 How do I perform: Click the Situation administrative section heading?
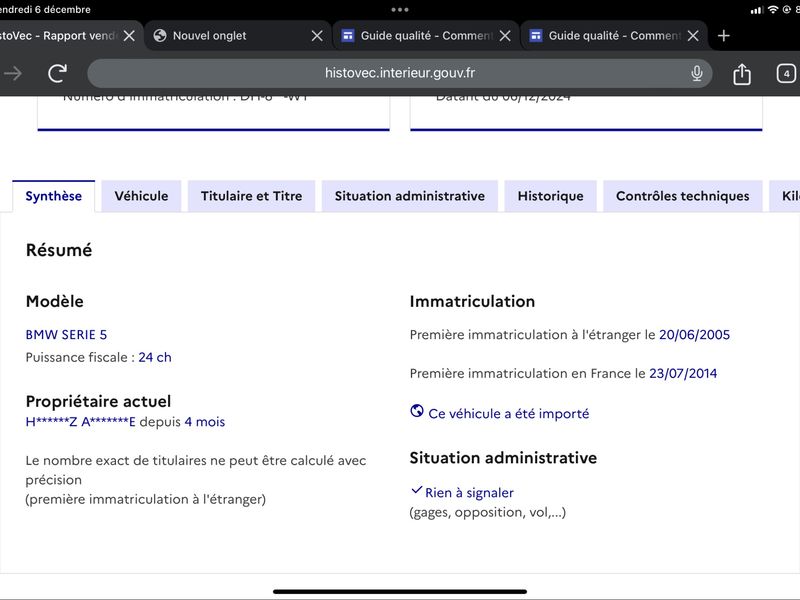click(504, 458)
